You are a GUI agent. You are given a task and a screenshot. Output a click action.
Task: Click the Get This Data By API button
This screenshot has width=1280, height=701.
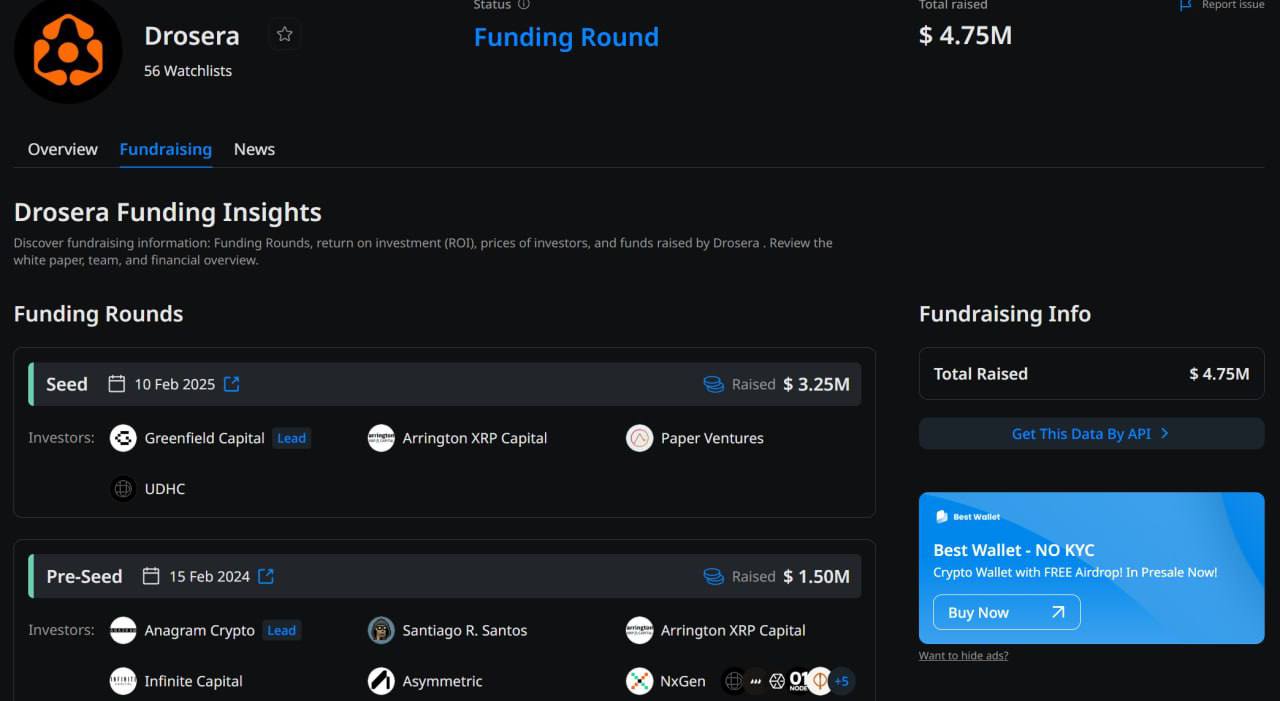point(1091,434)
